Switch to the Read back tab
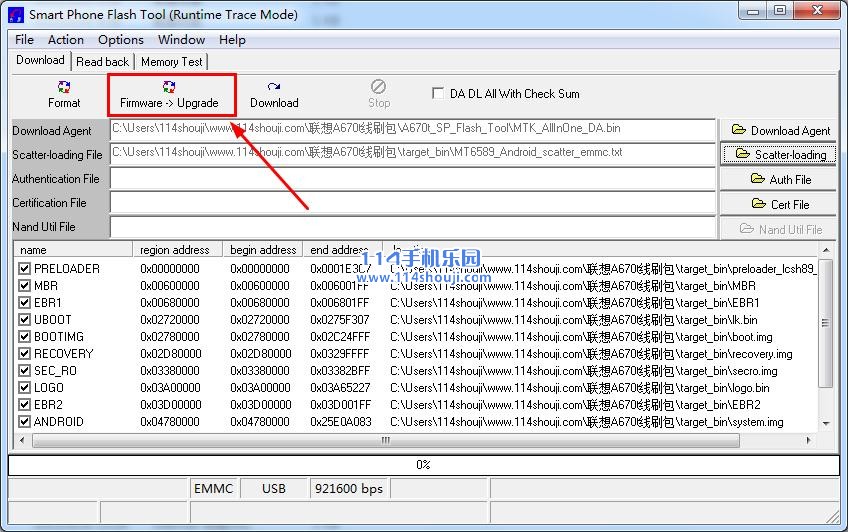This screenshot has width=848, height=532. click(x=103, y=62)
